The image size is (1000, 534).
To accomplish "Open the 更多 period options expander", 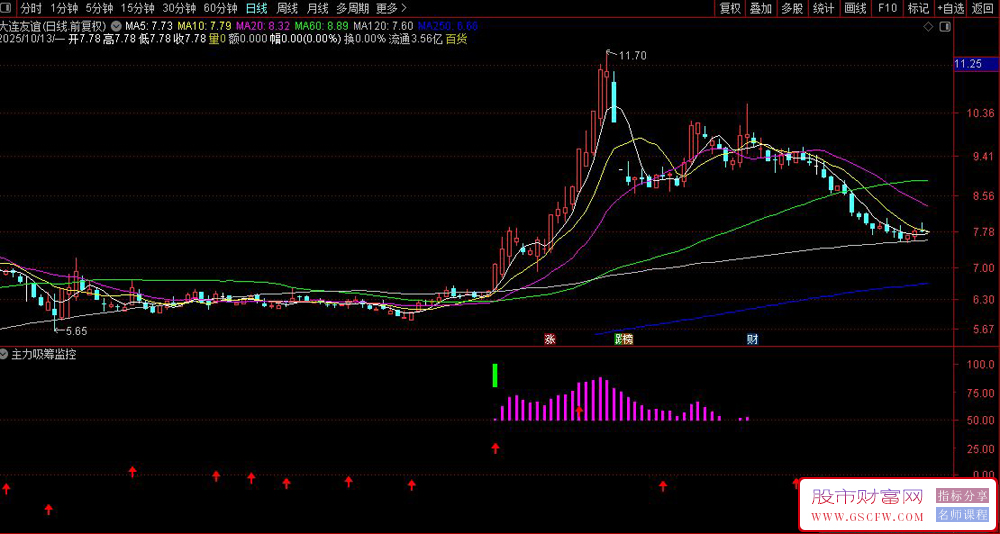I will point(391,8).
